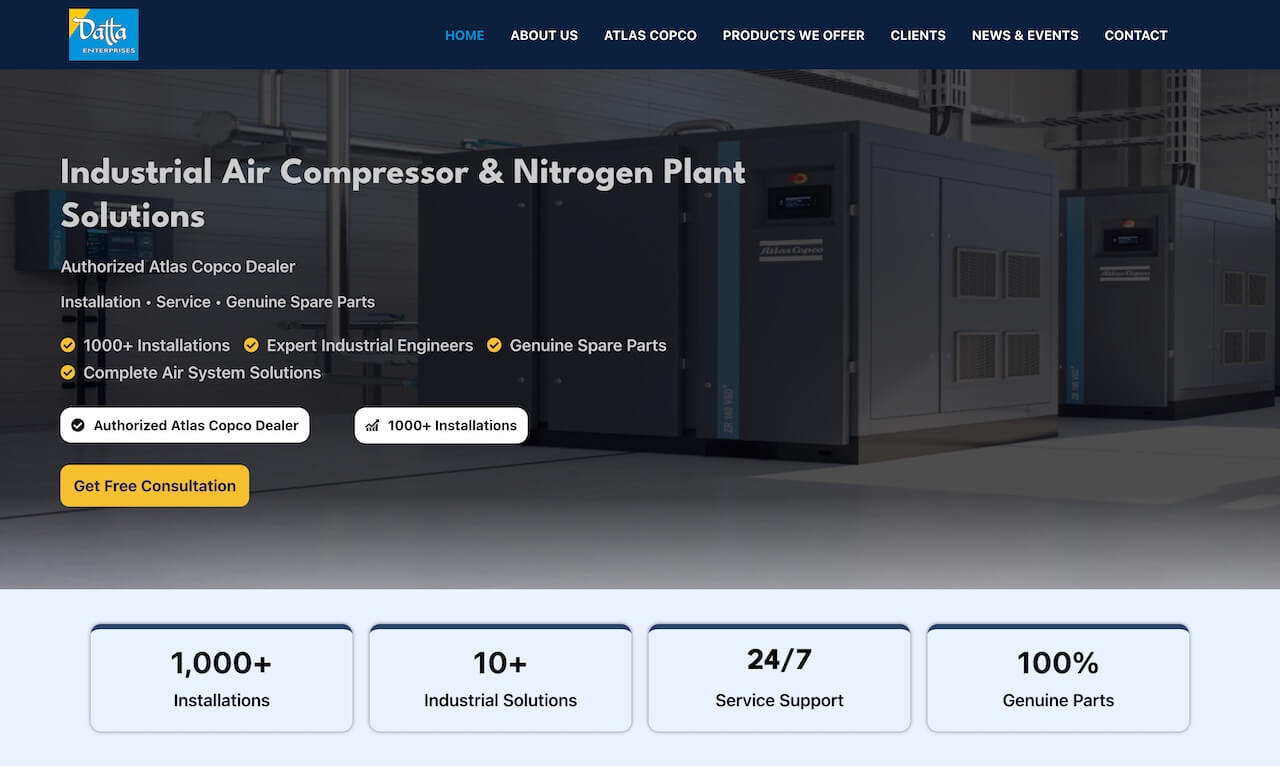Click the 'Expert Industrial Engineers' text

(x=370, y=345)
